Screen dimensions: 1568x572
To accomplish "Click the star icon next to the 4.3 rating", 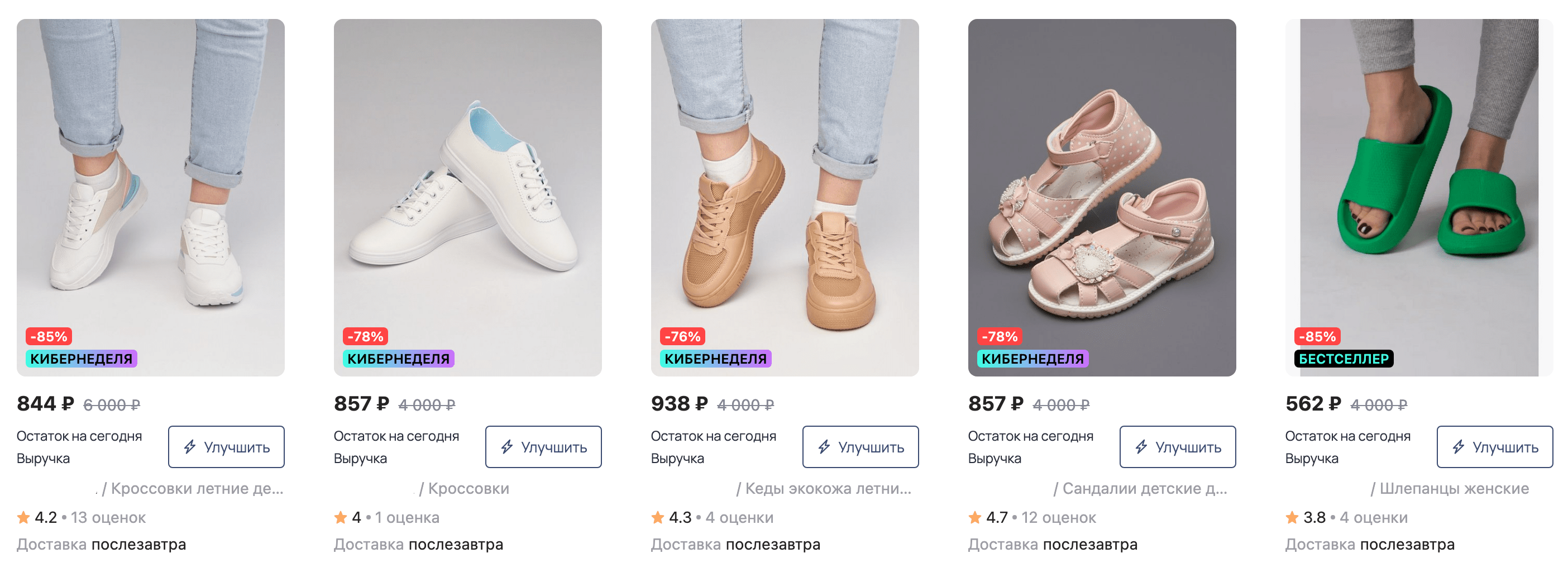I will pos(658,518).
